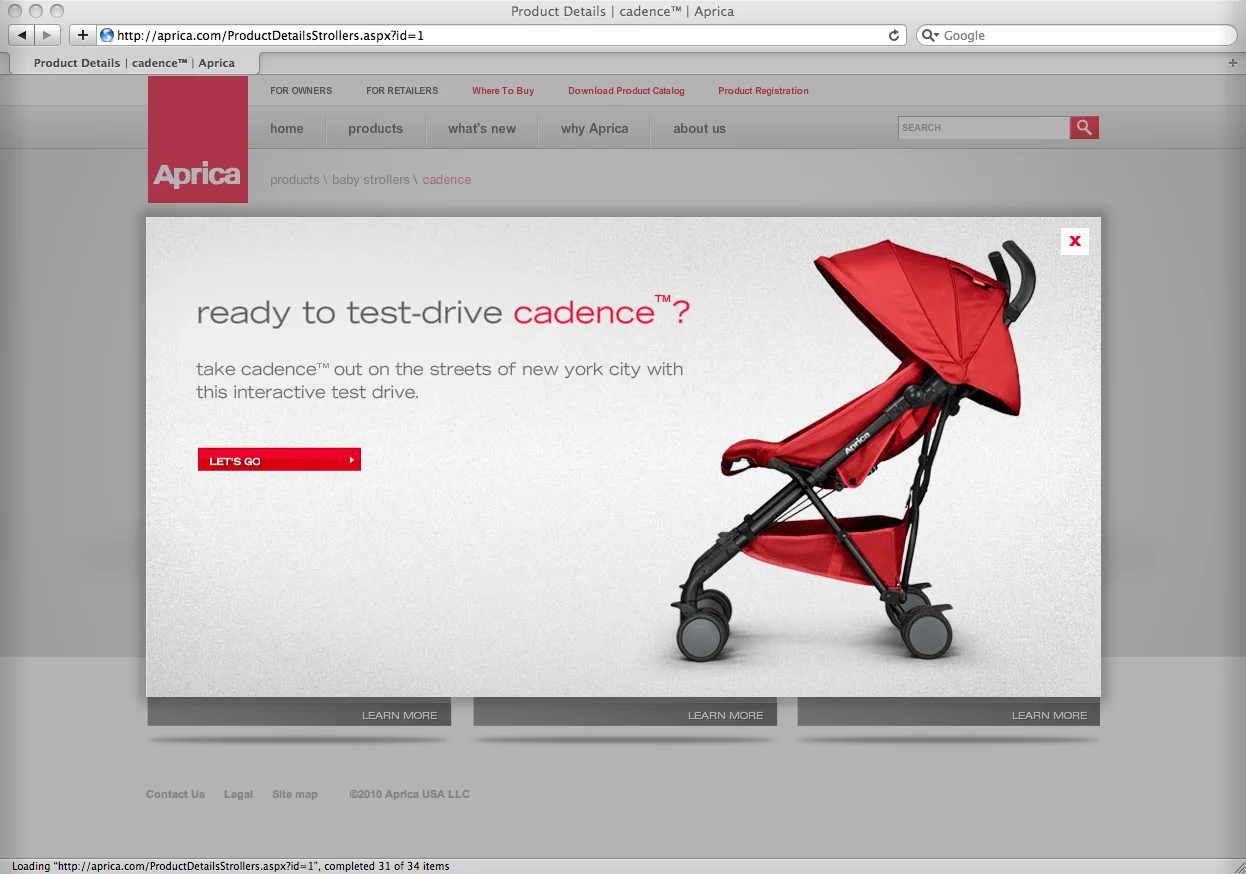
Task: Submit site search with red magnifier button
Action: tap(1084, 127)
